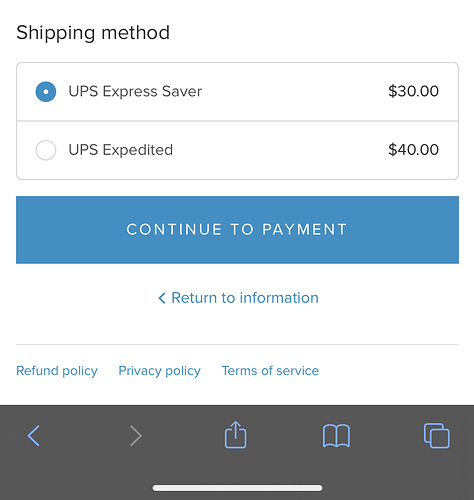Open the Safari share sheet icon
The height and width of the screenshot is (500, 474).
pos(236,434)
